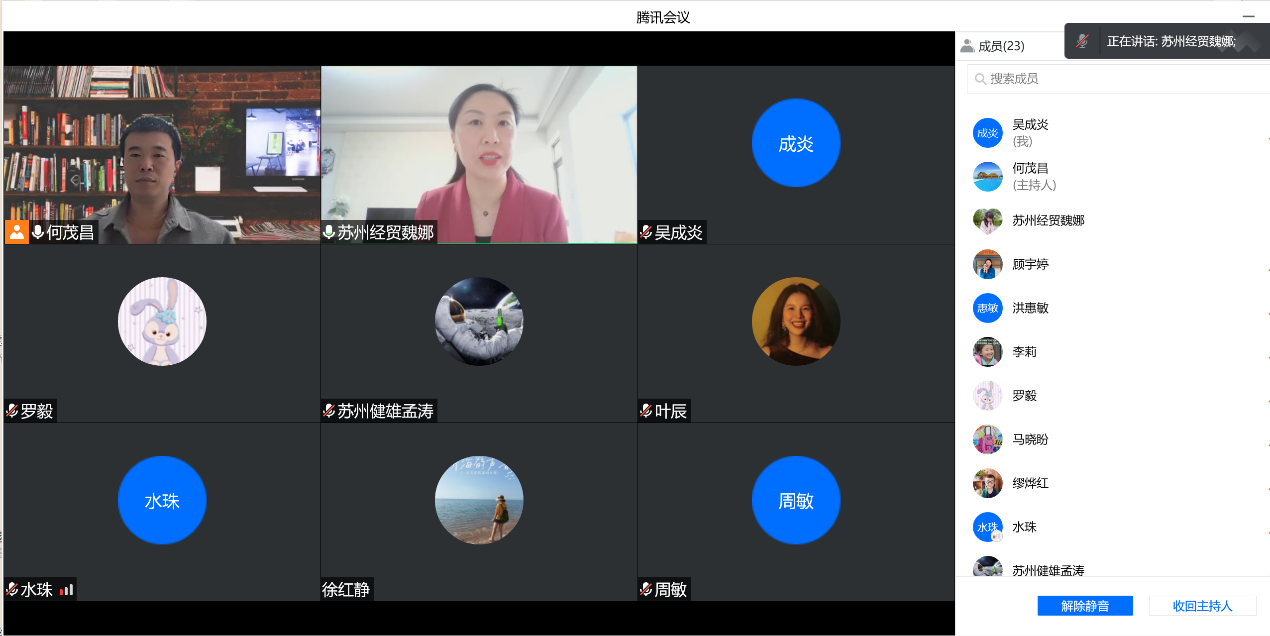Click the orange host badge beside 何茂昌
Screen dimensions: 1270x636
[17, 232]
